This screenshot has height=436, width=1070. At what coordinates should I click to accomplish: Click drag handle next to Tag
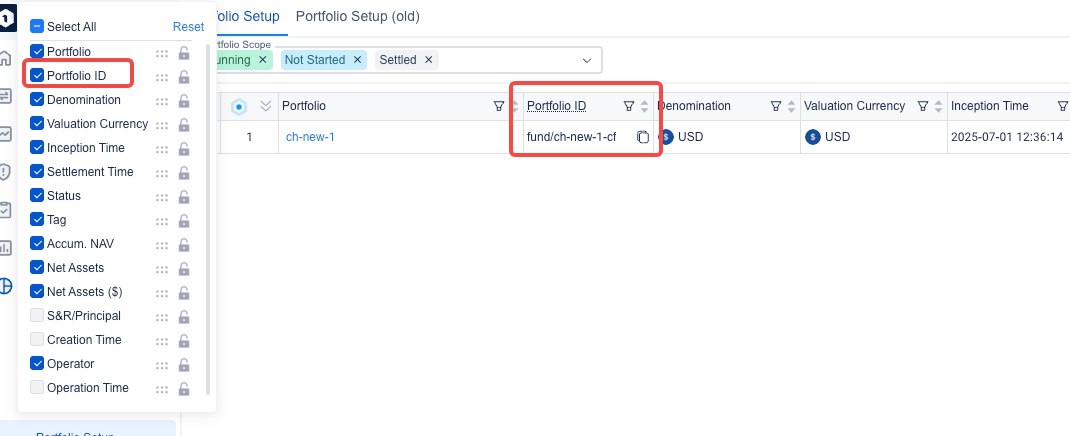tap(162, 220)
